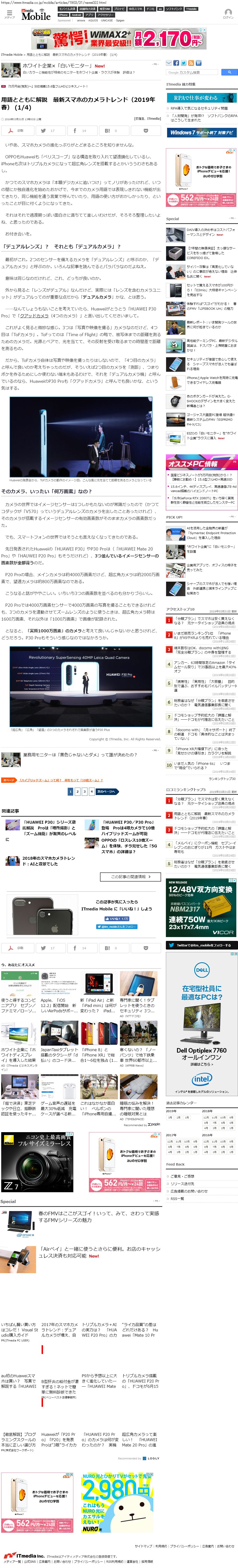This screenshot has height=1568, width=238.
Task: Open the Huawei event stage photo
Action: (x=81, y=437)
